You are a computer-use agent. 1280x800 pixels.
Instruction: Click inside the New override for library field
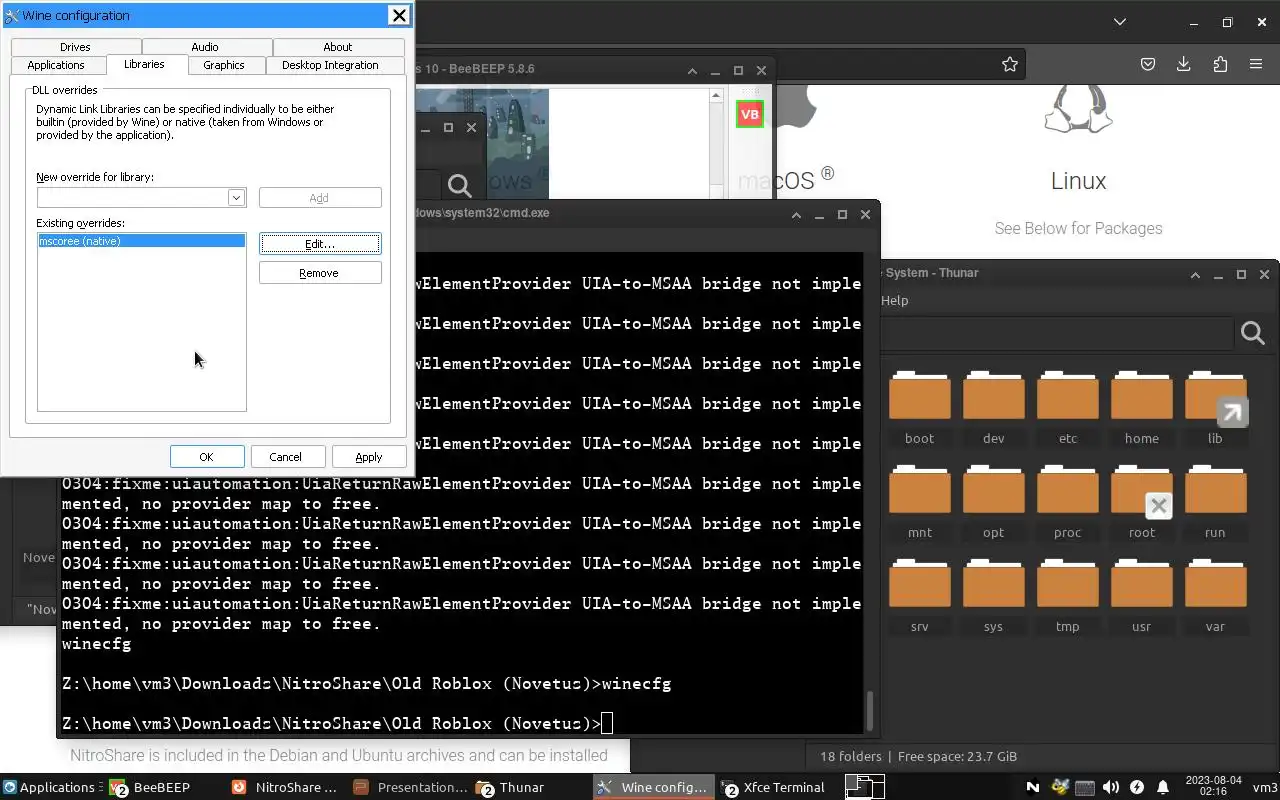132,197
